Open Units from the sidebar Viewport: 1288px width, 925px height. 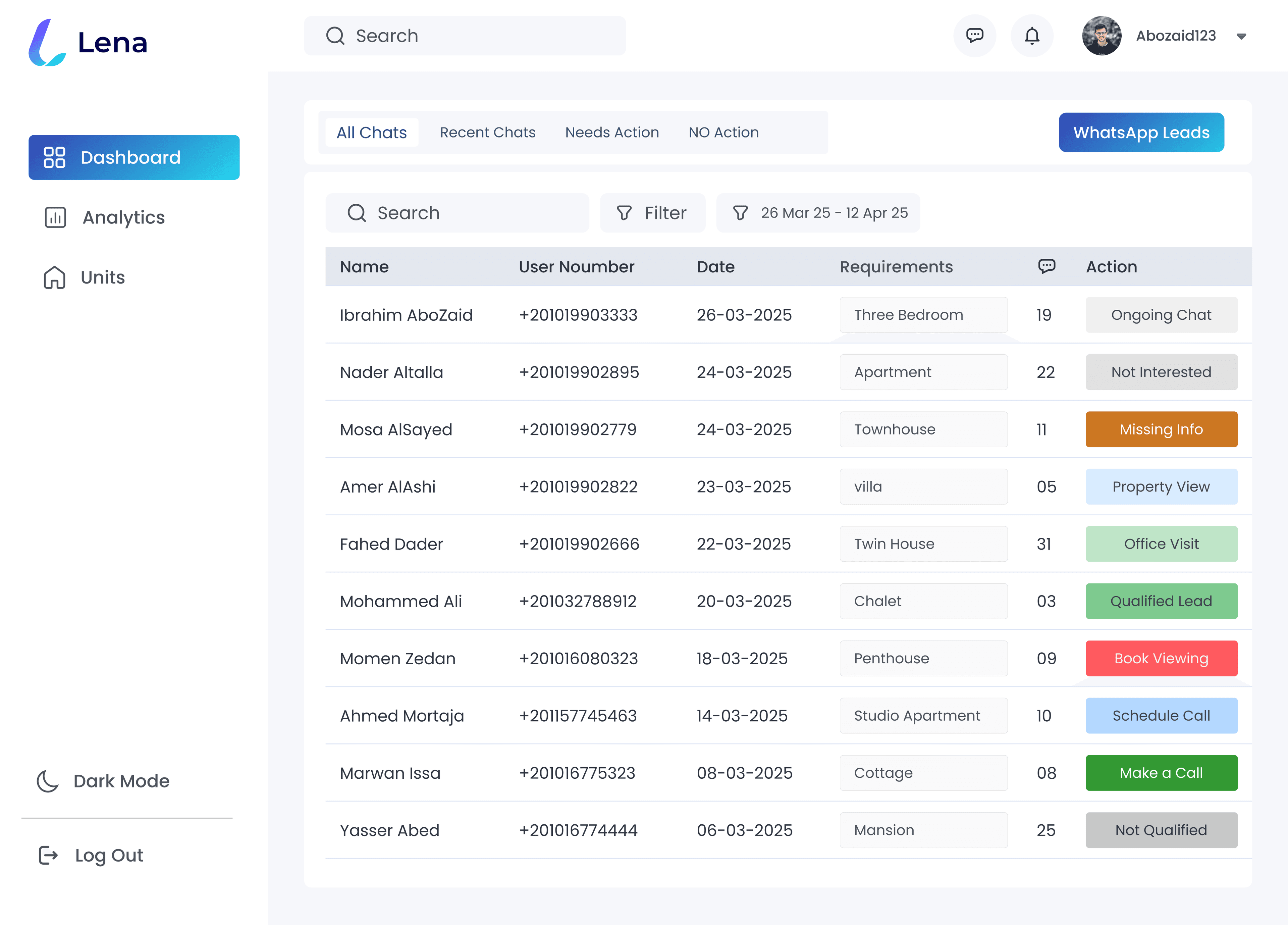(85, 277)
